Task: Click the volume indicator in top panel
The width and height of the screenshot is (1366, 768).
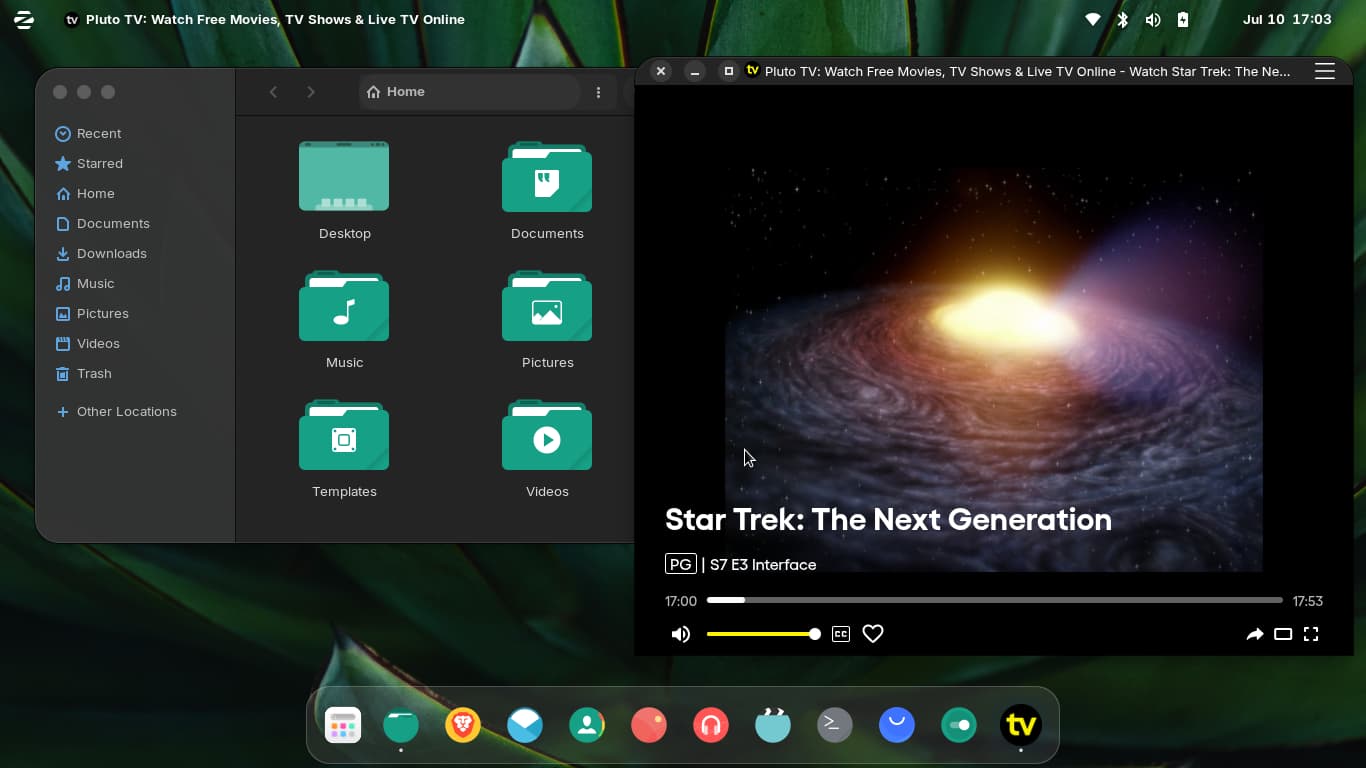Action: click(x=1152, y=19)
